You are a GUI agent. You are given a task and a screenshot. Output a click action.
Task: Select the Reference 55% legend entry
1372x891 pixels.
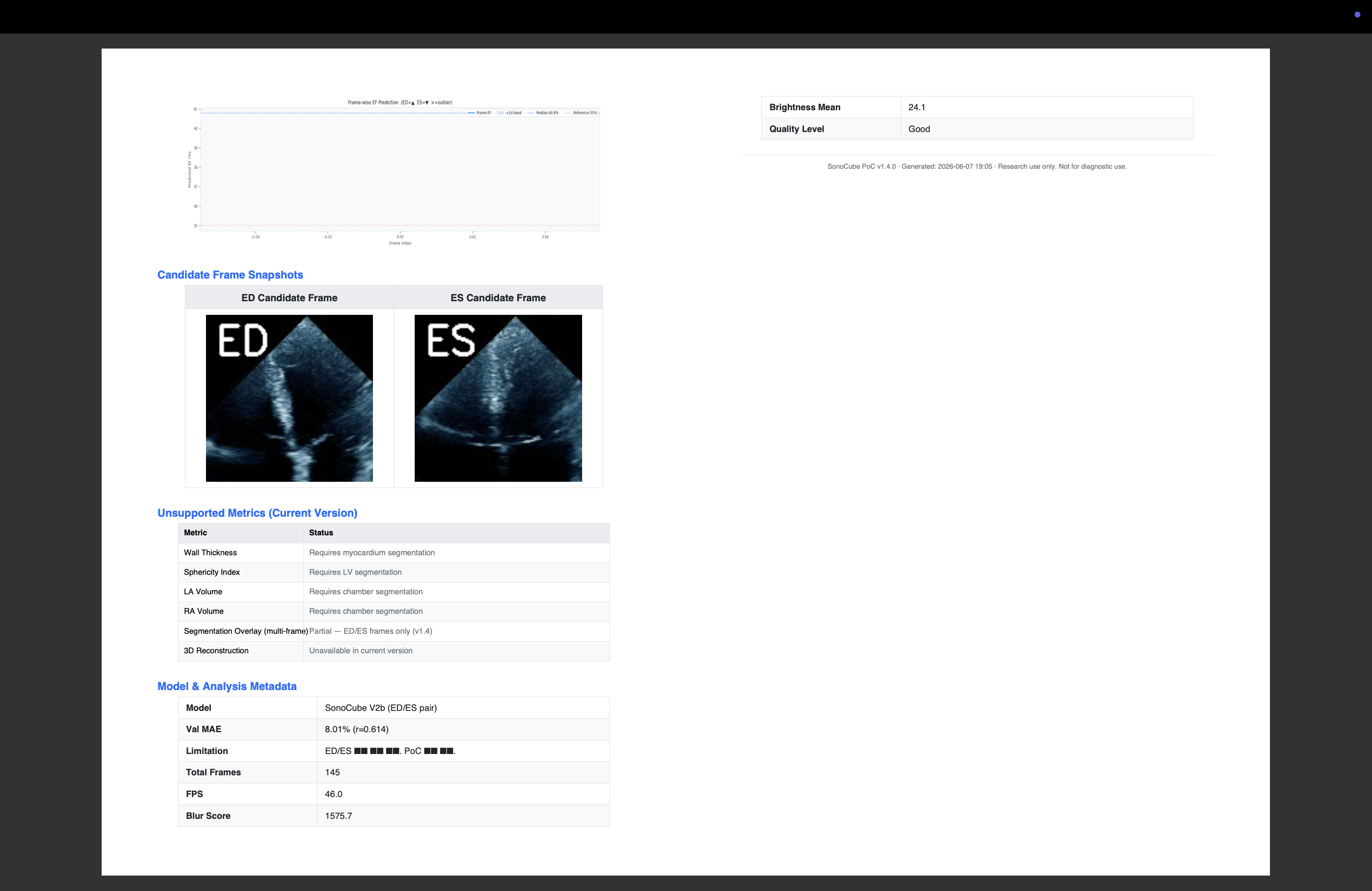[x=581, y=113]
